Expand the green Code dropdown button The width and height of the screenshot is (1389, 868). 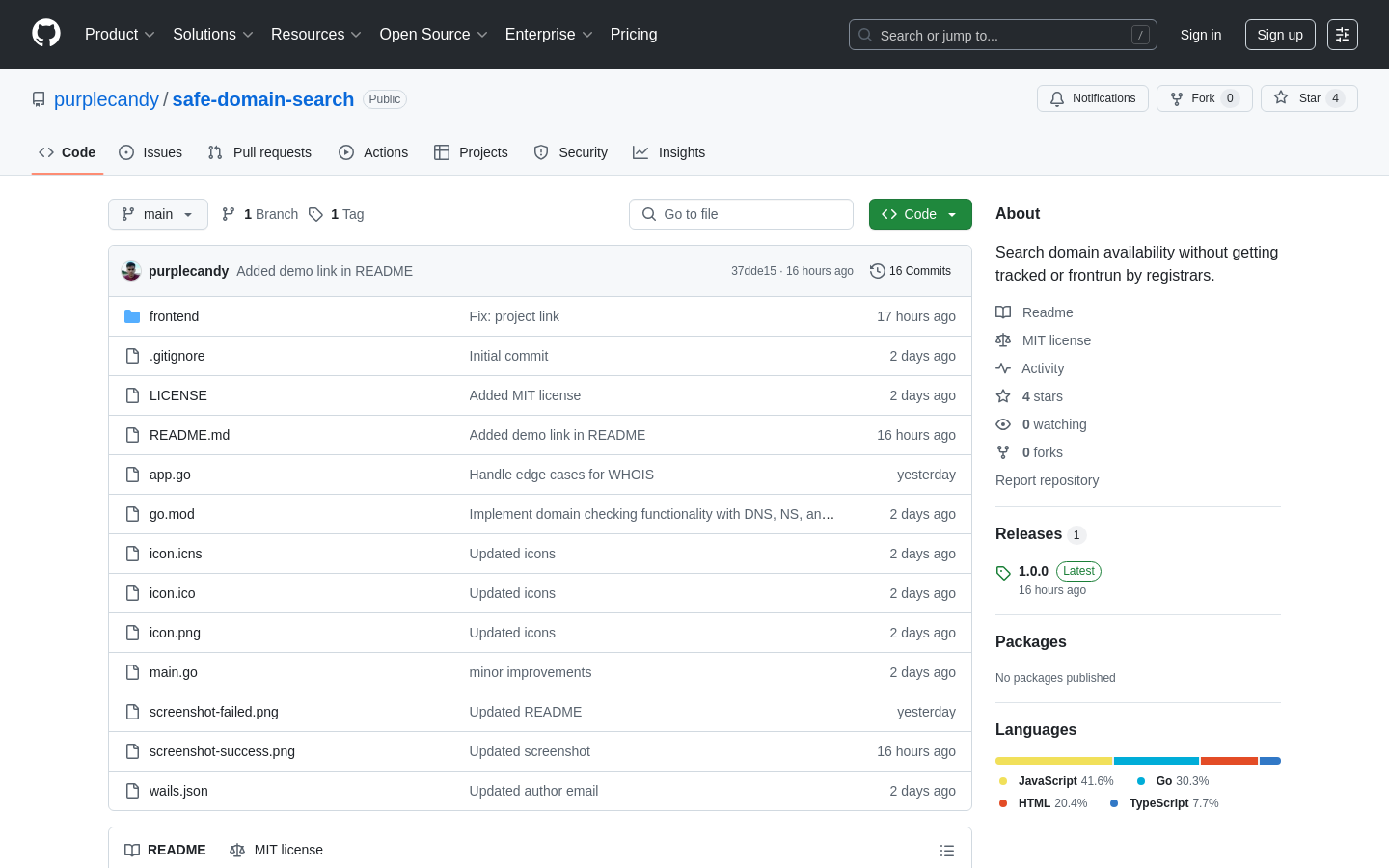(920, 214)
